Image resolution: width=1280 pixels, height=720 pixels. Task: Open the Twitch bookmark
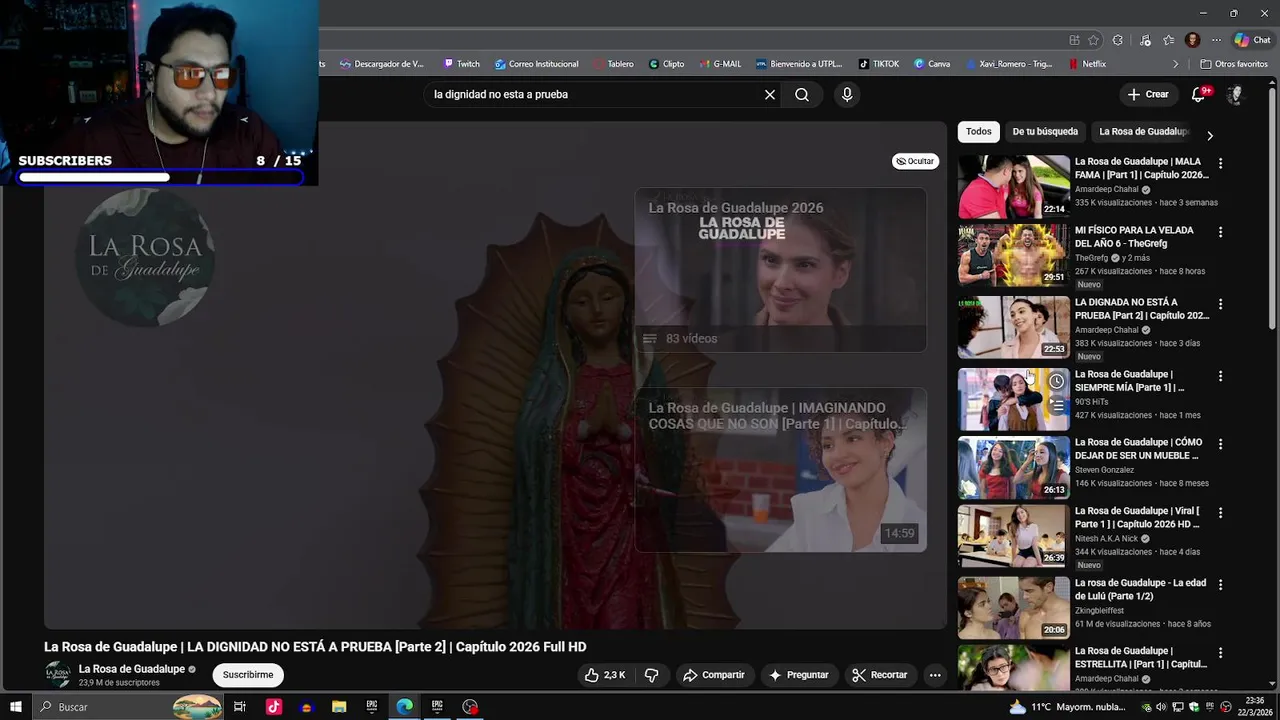pos(461,64)
